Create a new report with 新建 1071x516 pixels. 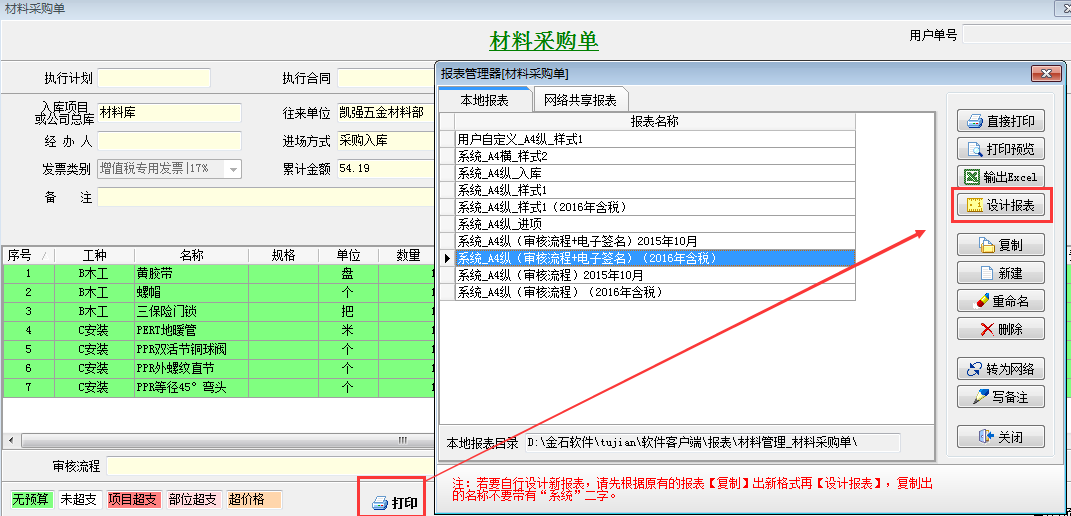point(1001,272)
